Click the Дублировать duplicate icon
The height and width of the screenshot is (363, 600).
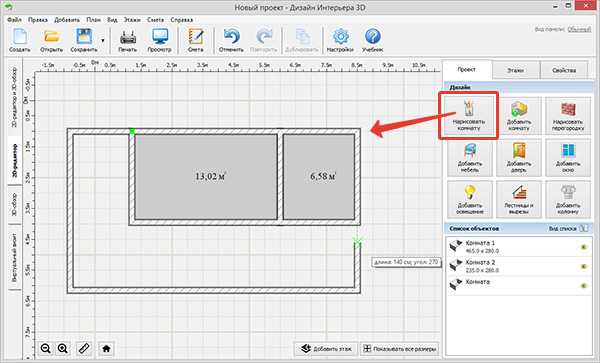click(x=302, y=40)
